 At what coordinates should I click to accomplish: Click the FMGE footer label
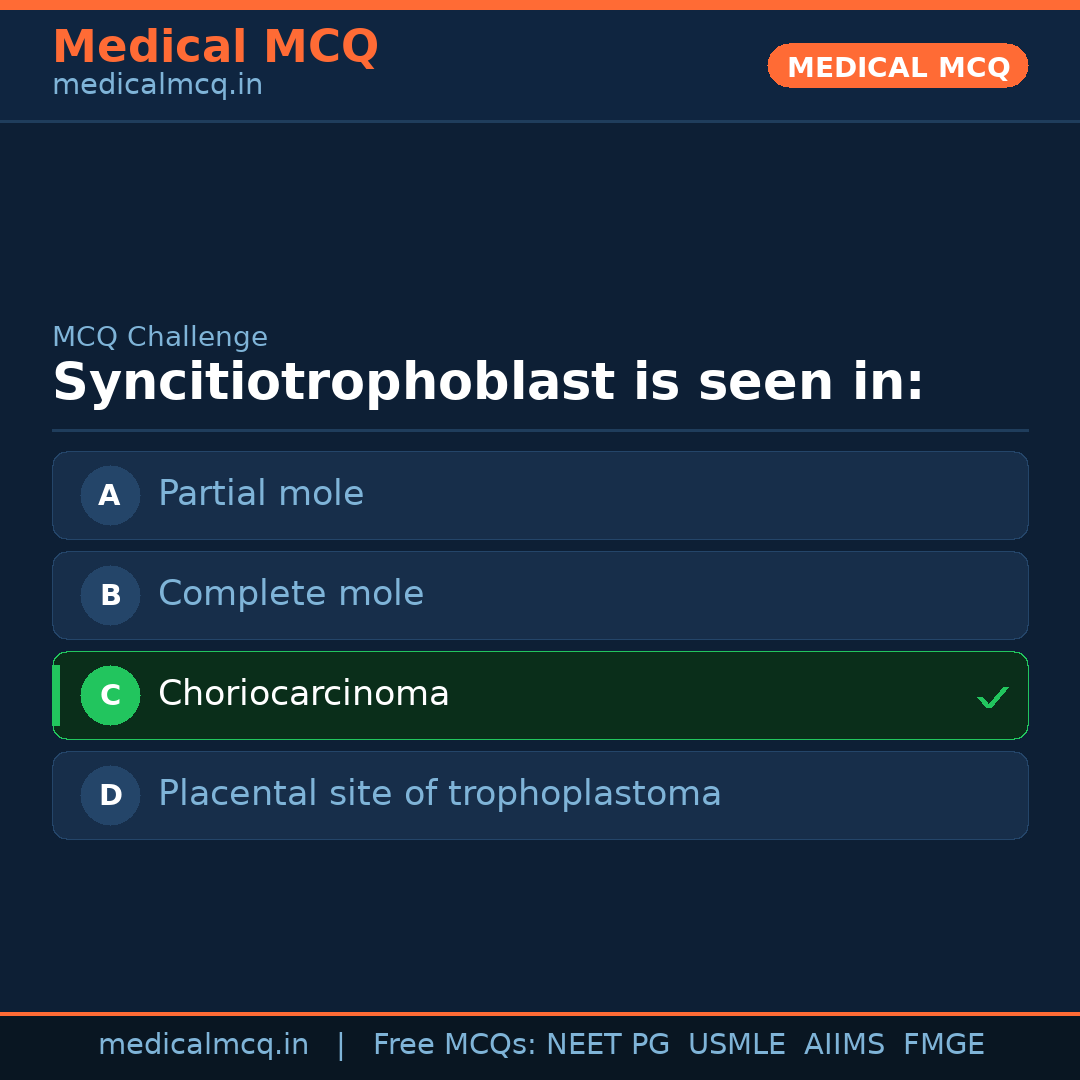(x=944, y=1045)
